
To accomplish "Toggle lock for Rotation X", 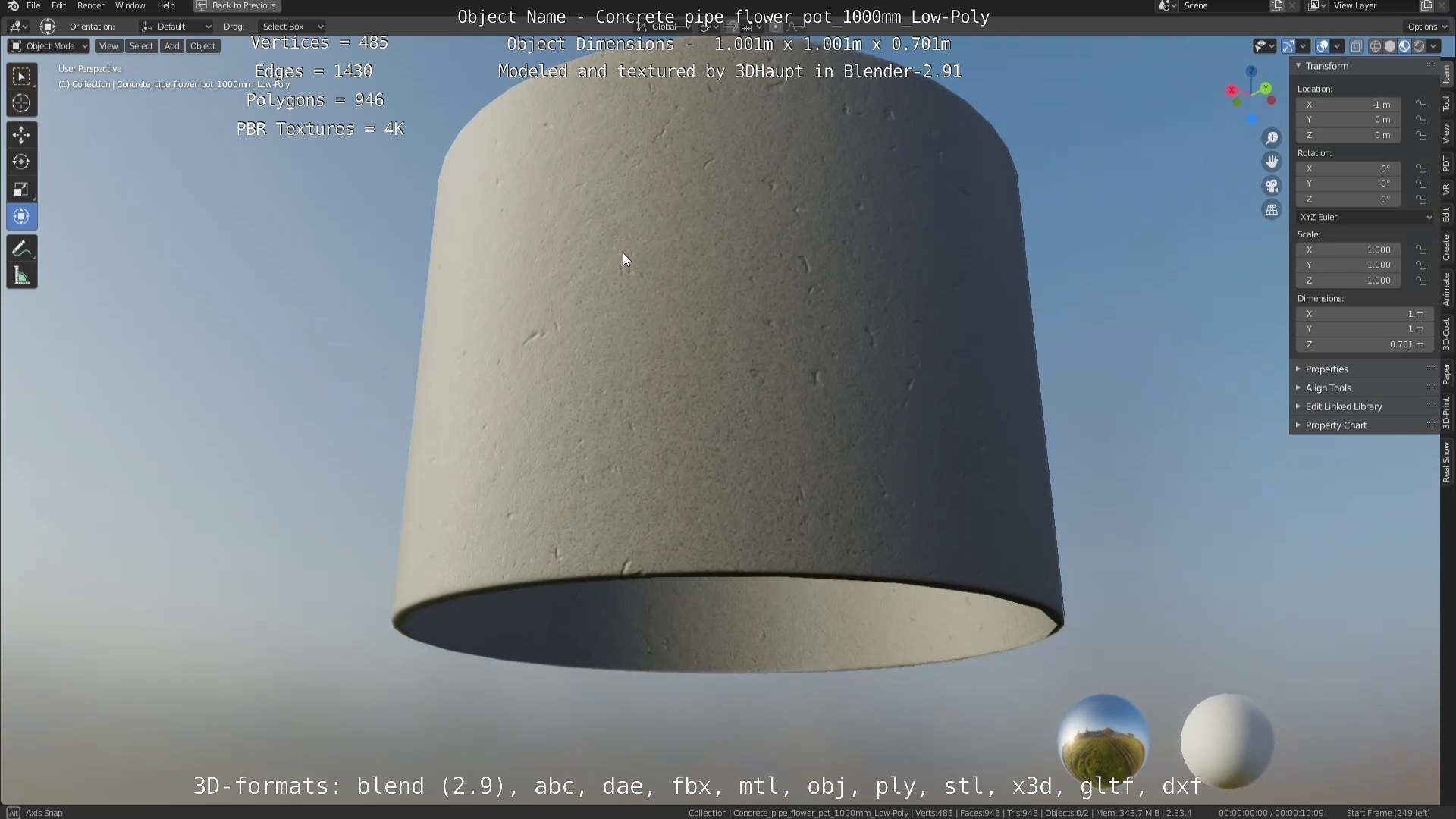I will [x=1421, y=168].
